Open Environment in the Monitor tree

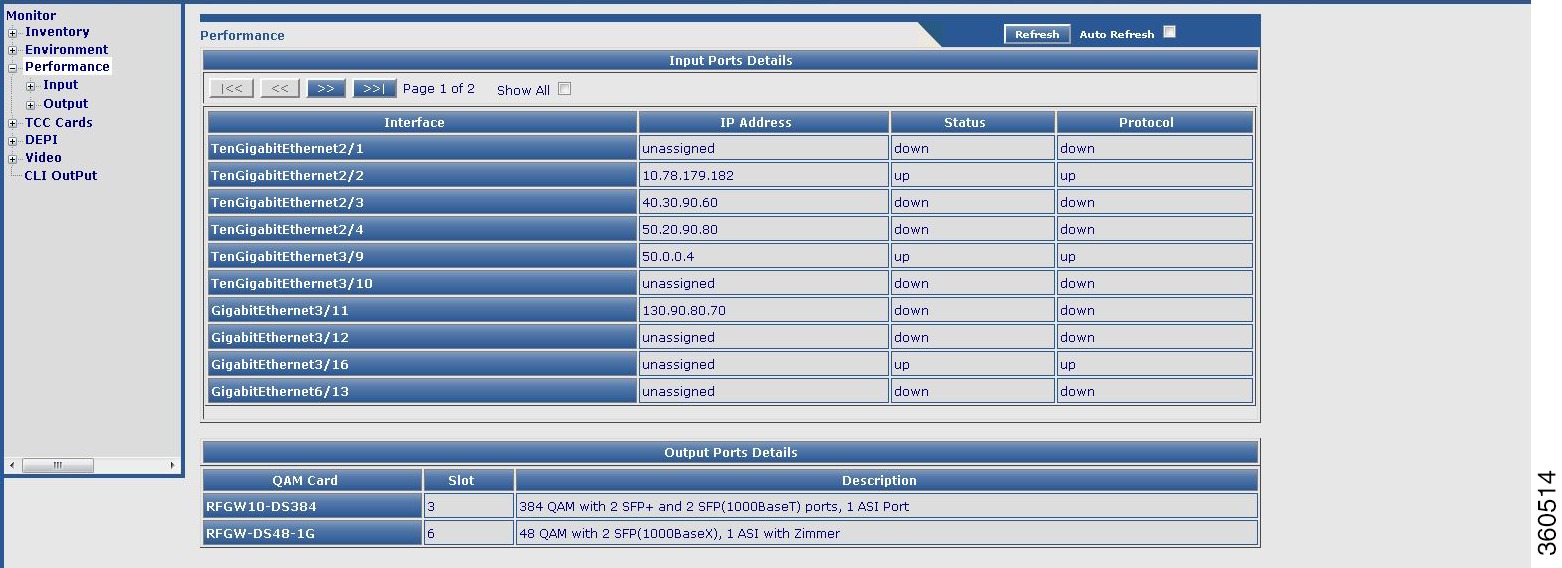click(66, 49)
